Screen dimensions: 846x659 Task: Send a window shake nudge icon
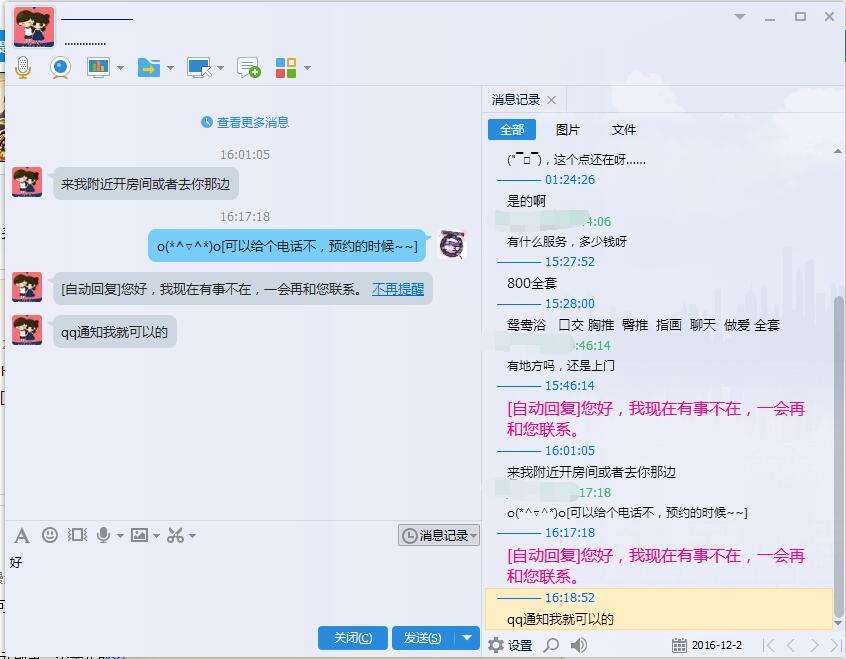coord(77,534)
